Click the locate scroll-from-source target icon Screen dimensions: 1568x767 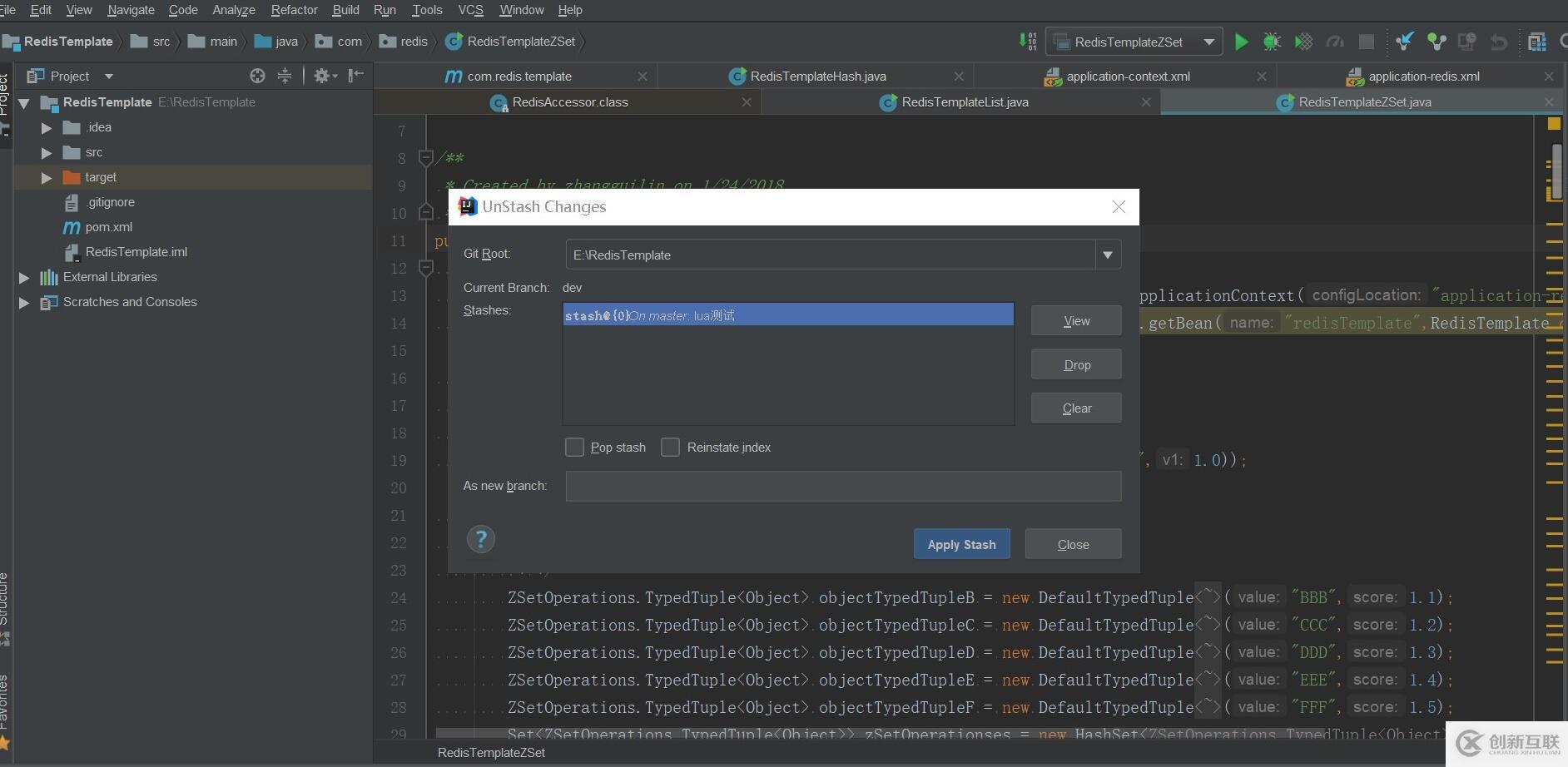pos(257,76)
